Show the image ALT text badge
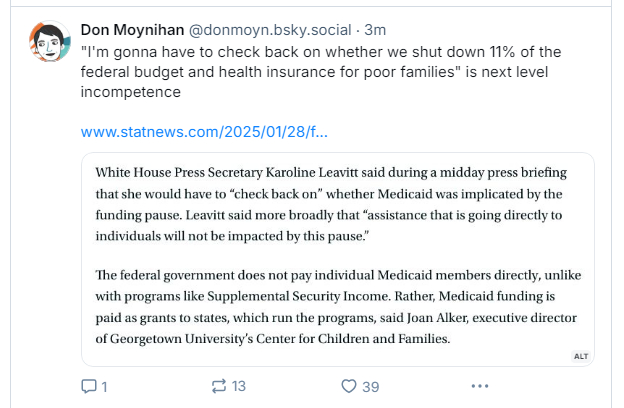The image size is (624, 408). pyautogui.click(x=581, y=355)
